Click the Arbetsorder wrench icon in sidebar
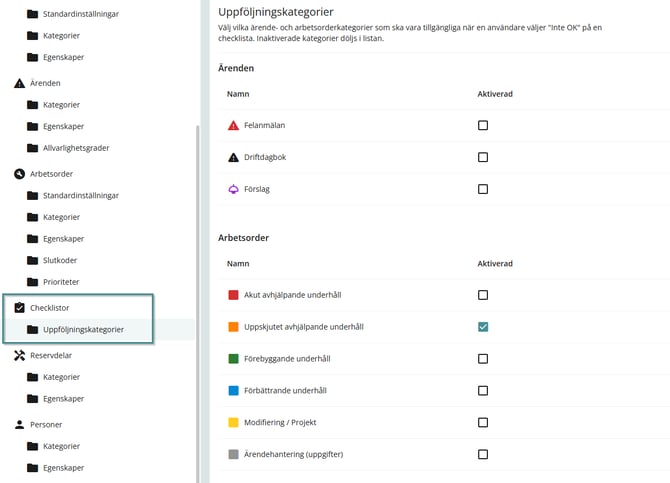 point(19,174)
